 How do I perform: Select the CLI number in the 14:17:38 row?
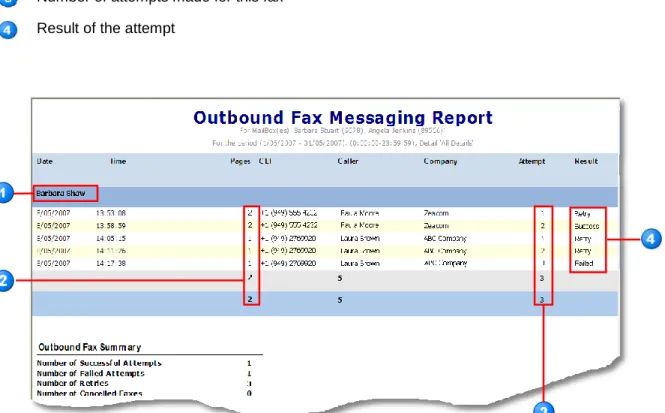288,263
